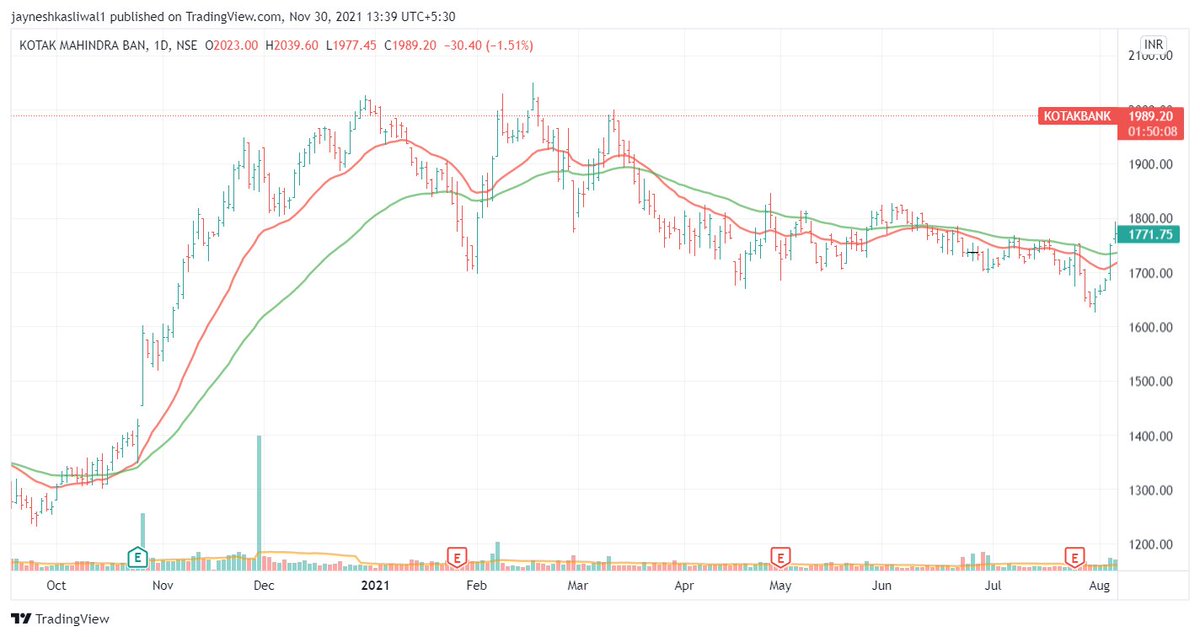Click the high price H2039.60

coord(292,46)
